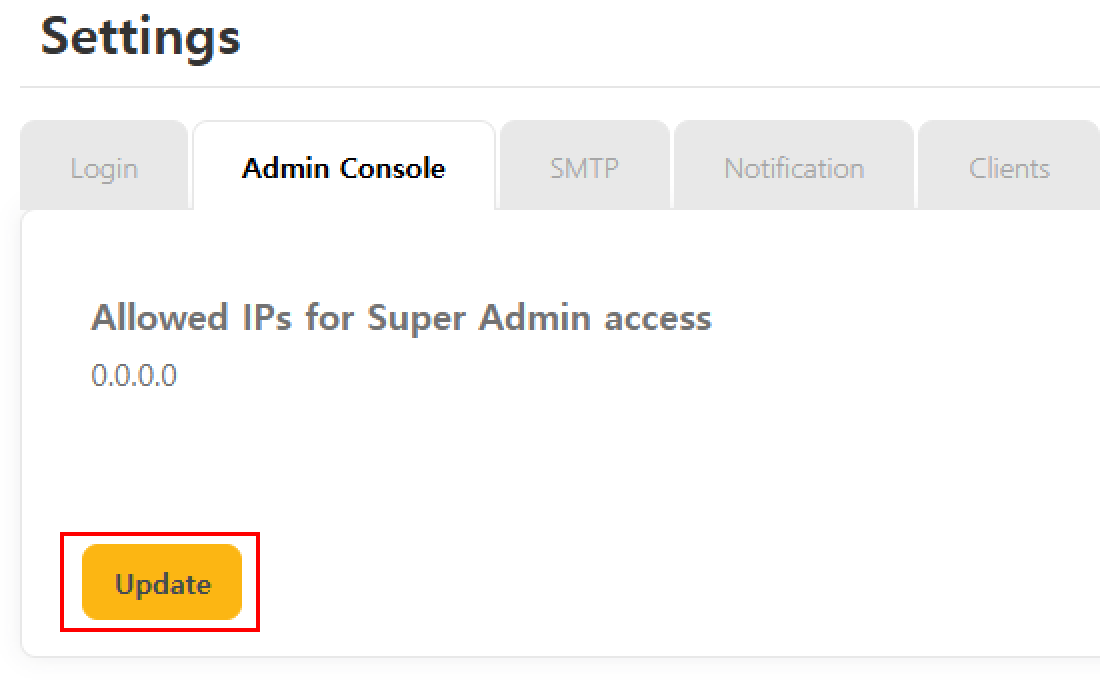Go to the Clients tab
1100x680 pixels.
point(1008,168)
